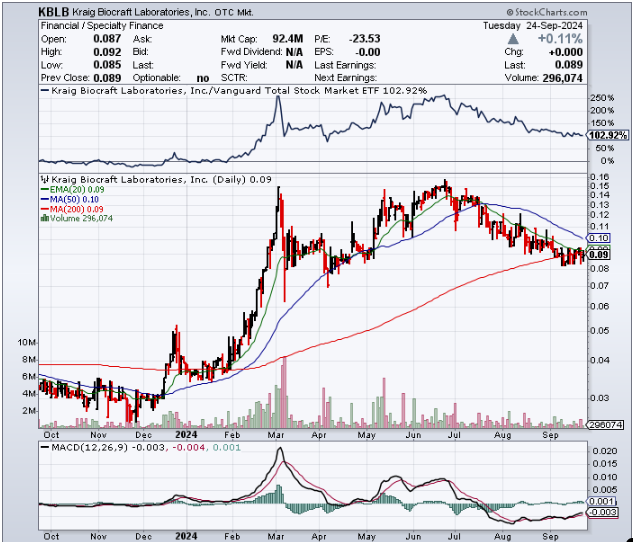633x542 pixels.
Task: Click the Sep label under MACD panel
Action: [x=550, y=537]
